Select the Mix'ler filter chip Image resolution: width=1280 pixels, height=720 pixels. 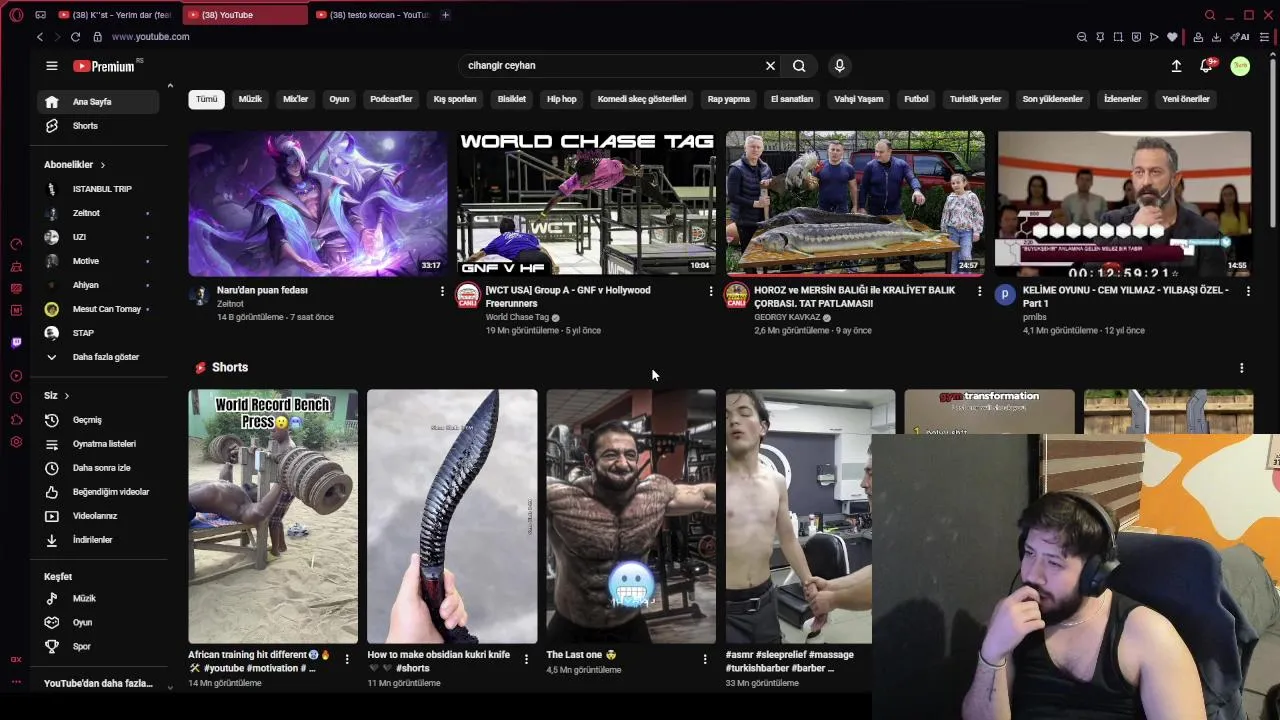[x=295, y=99]
